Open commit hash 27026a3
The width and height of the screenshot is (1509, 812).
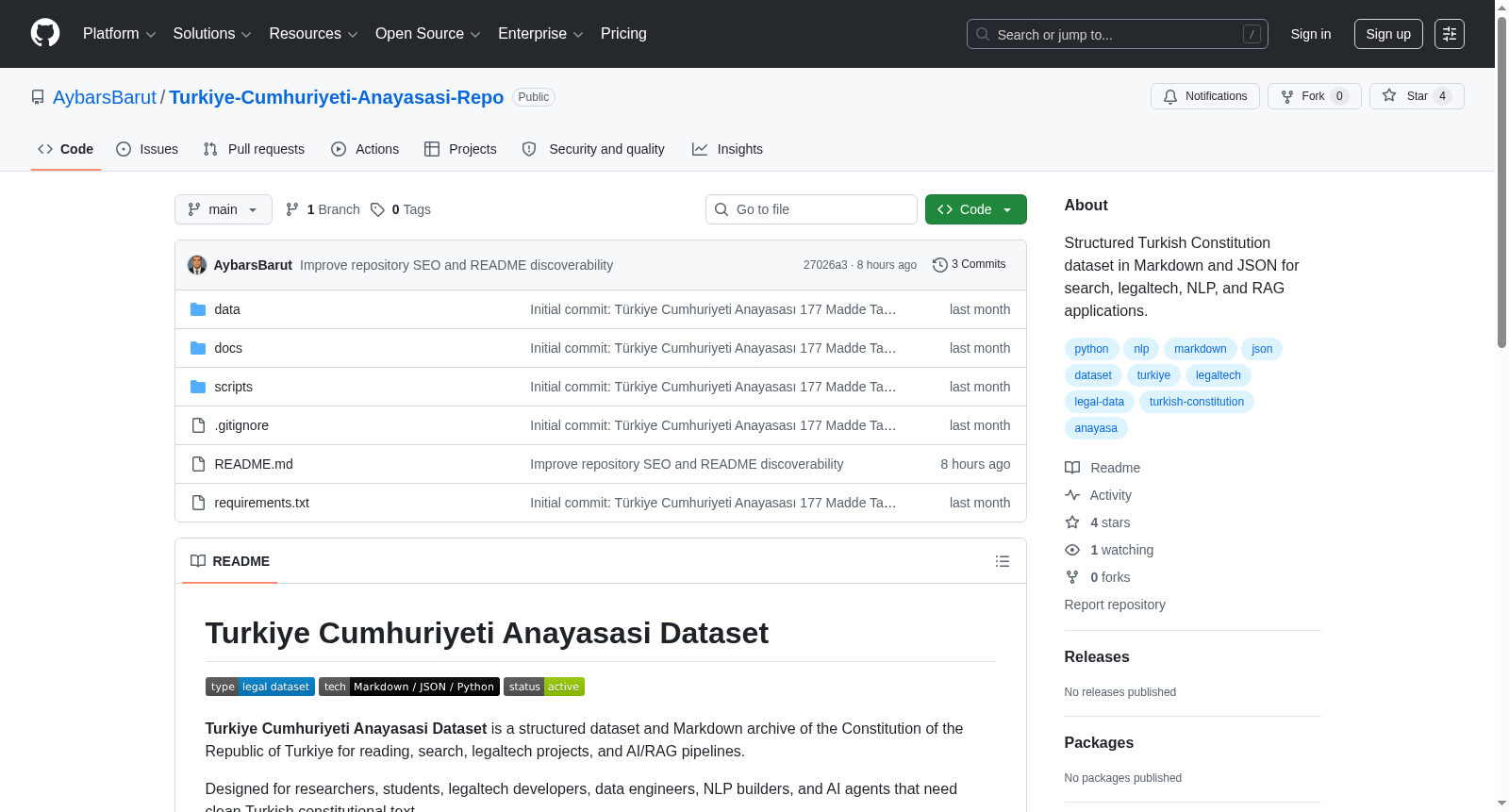click(825, 265)
